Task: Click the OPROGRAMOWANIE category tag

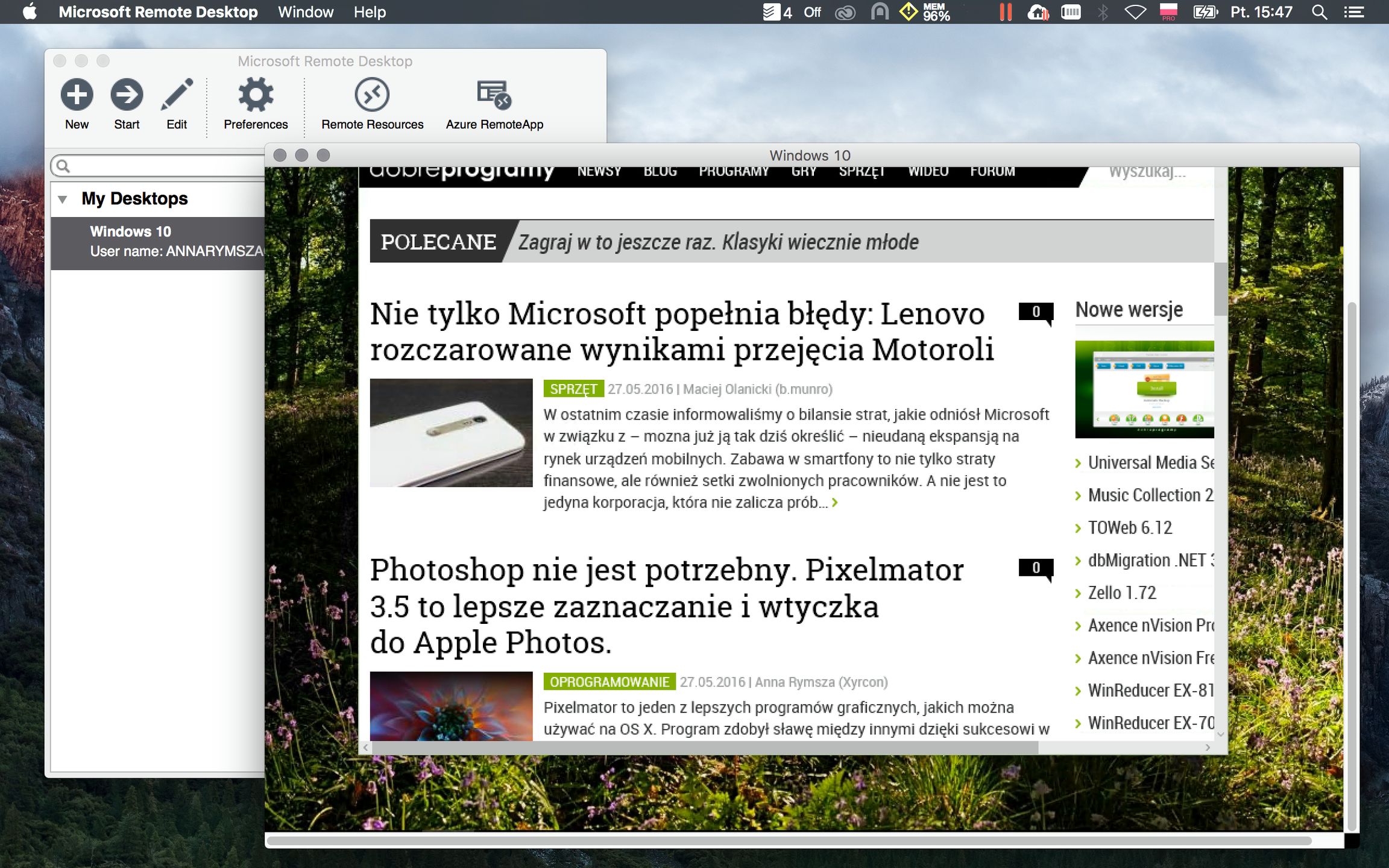Action: pos(609,682)
